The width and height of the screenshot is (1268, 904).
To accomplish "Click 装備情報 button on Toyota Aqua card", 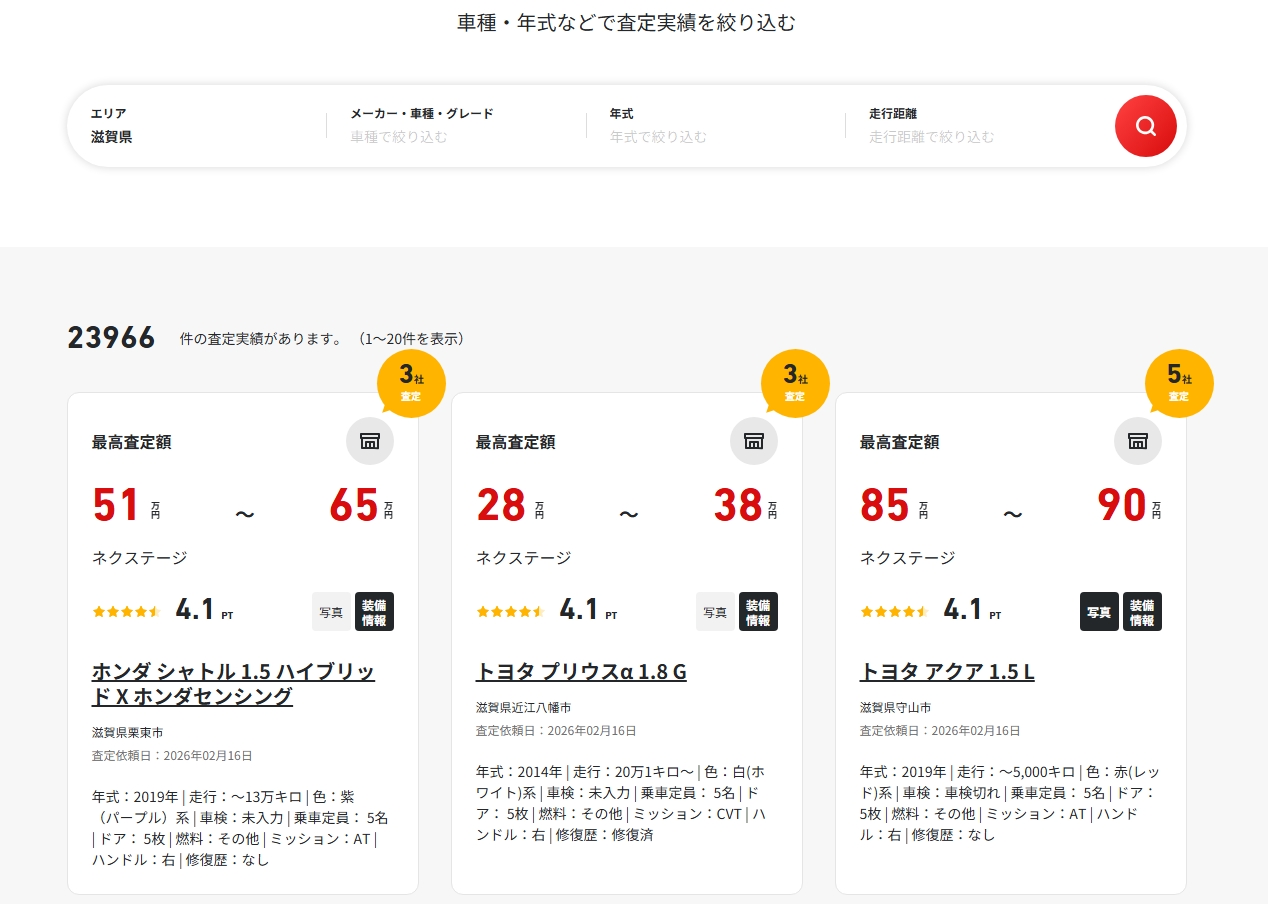I will click(x=1142, y=612).
